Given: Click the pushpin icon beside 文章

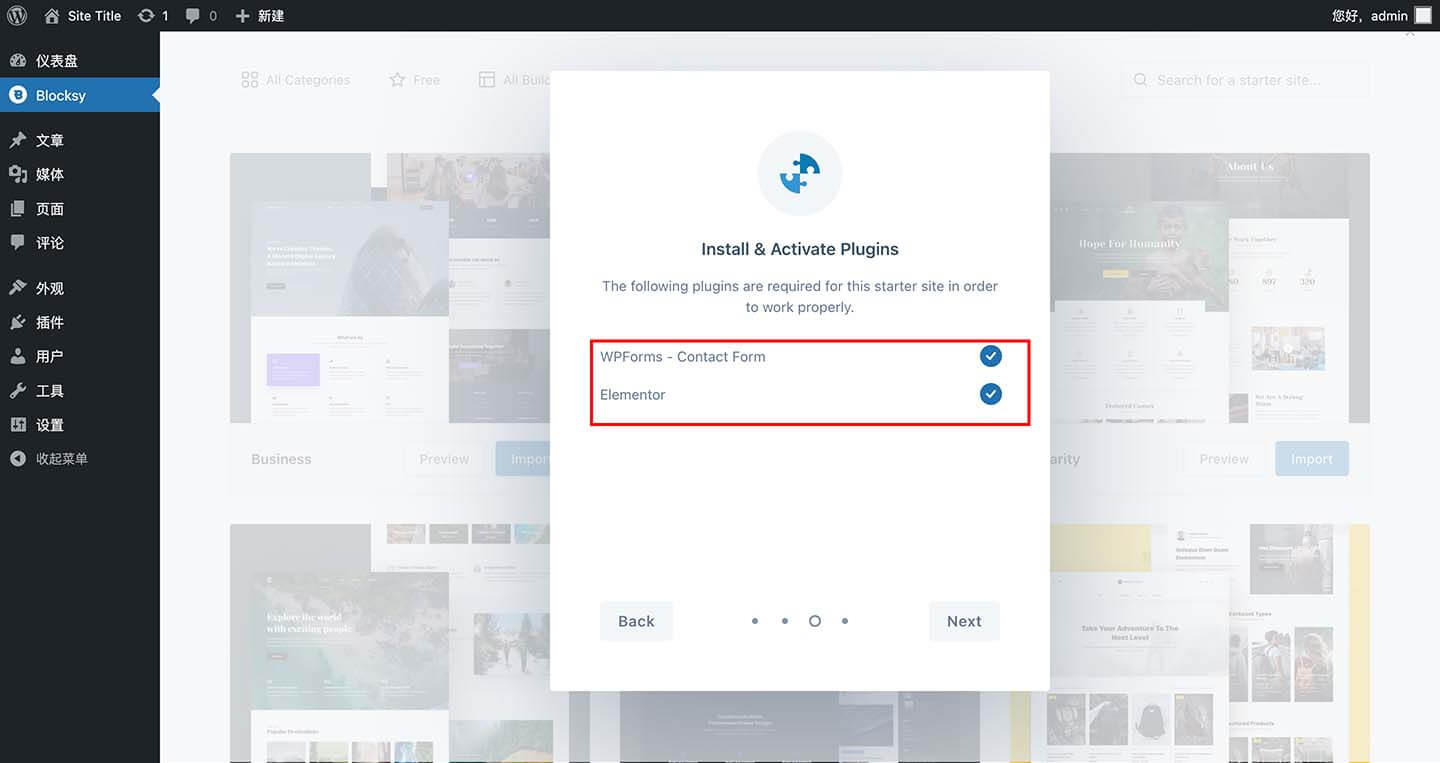Looking at the screenshot, I should point(18,140).
